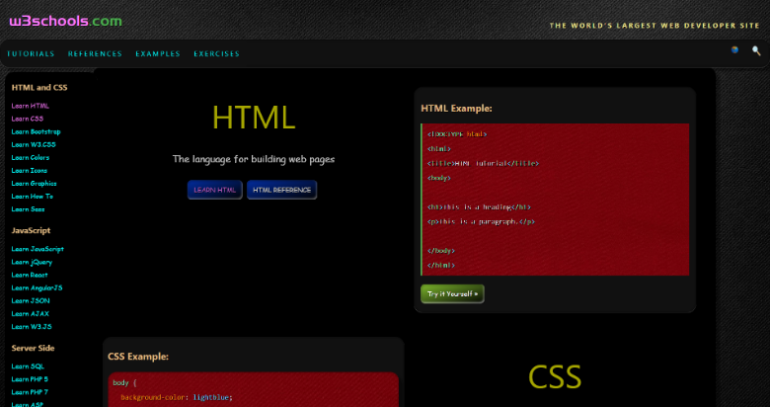Click the CSS Example: title
Viewport: 770px width, 407px height.
[138, 356]
